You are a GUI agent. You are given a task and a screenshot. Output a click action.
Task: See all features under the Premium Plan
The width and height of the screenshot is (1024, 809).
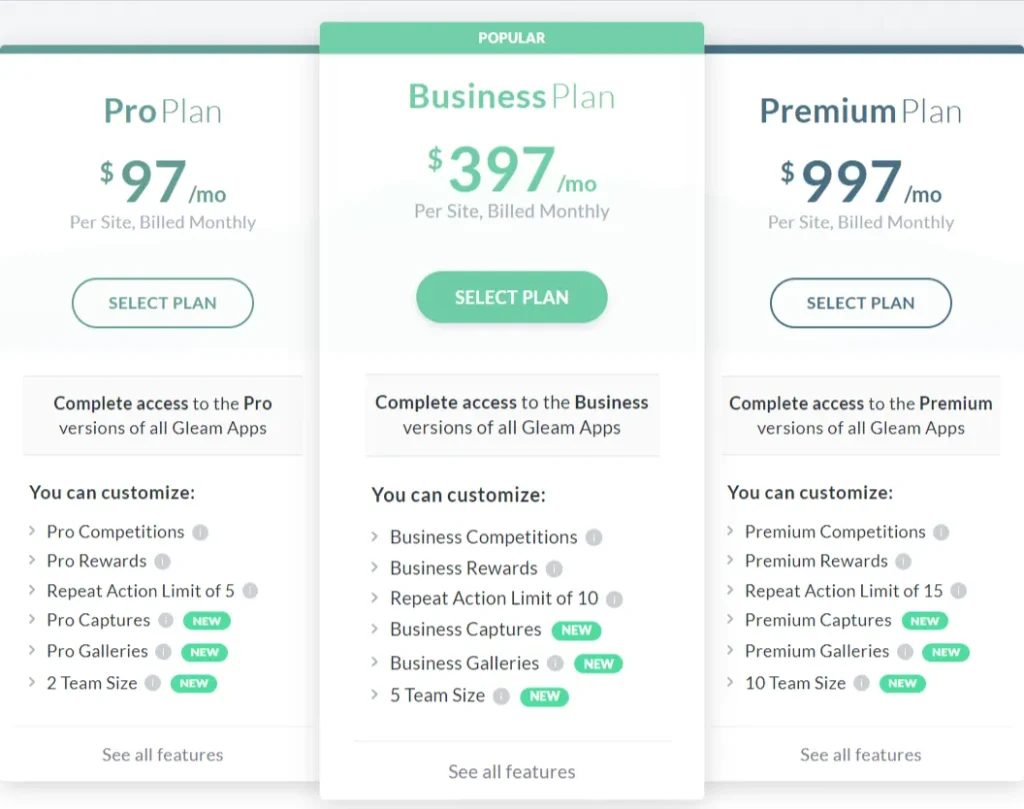pyautogui.click(x=860, y=754)
